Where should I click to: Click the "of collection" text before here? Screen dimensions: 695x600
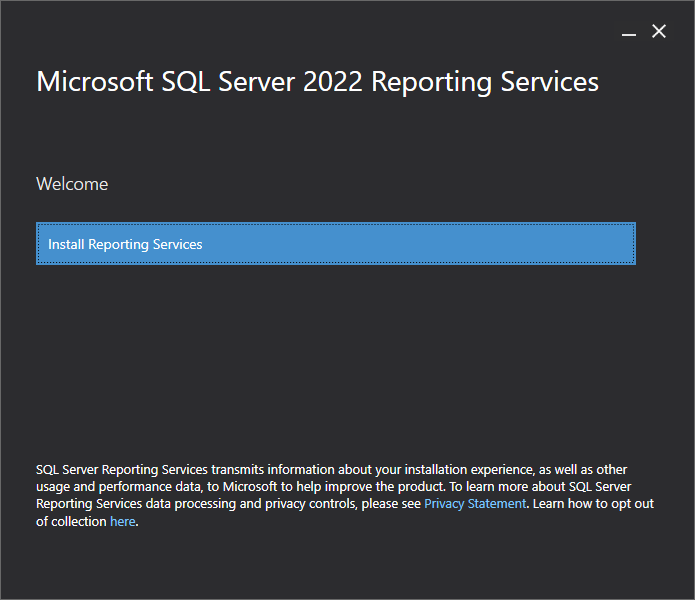pos(71,522)
